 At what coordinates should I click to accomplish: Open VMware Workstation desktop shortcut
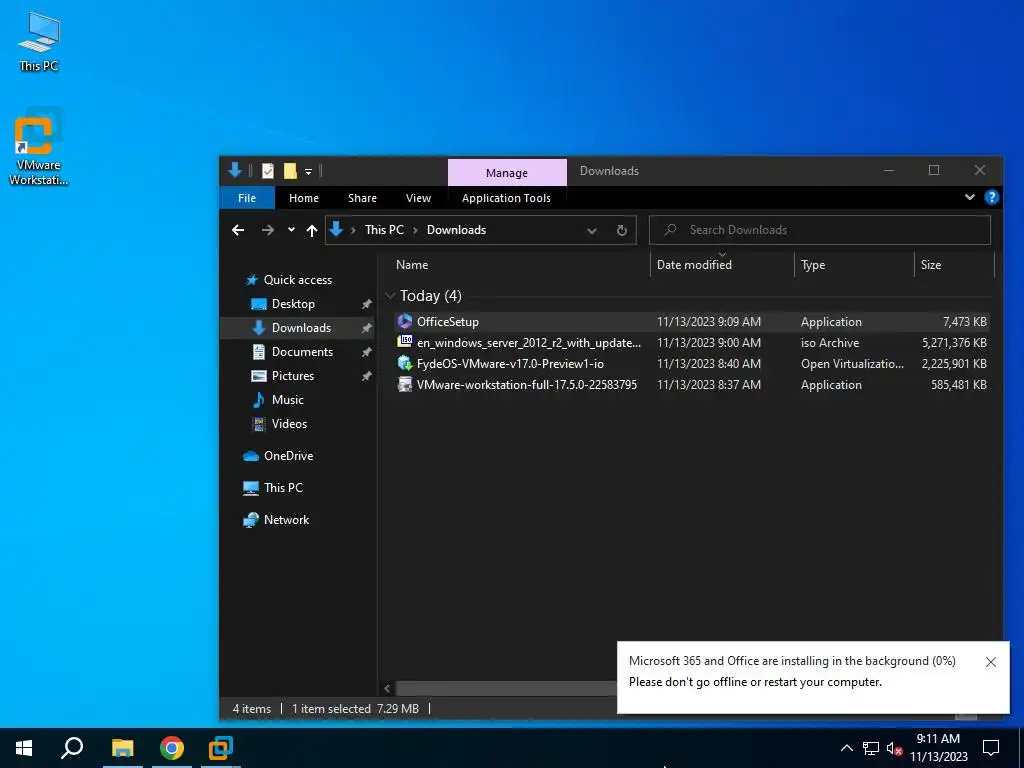39,148
